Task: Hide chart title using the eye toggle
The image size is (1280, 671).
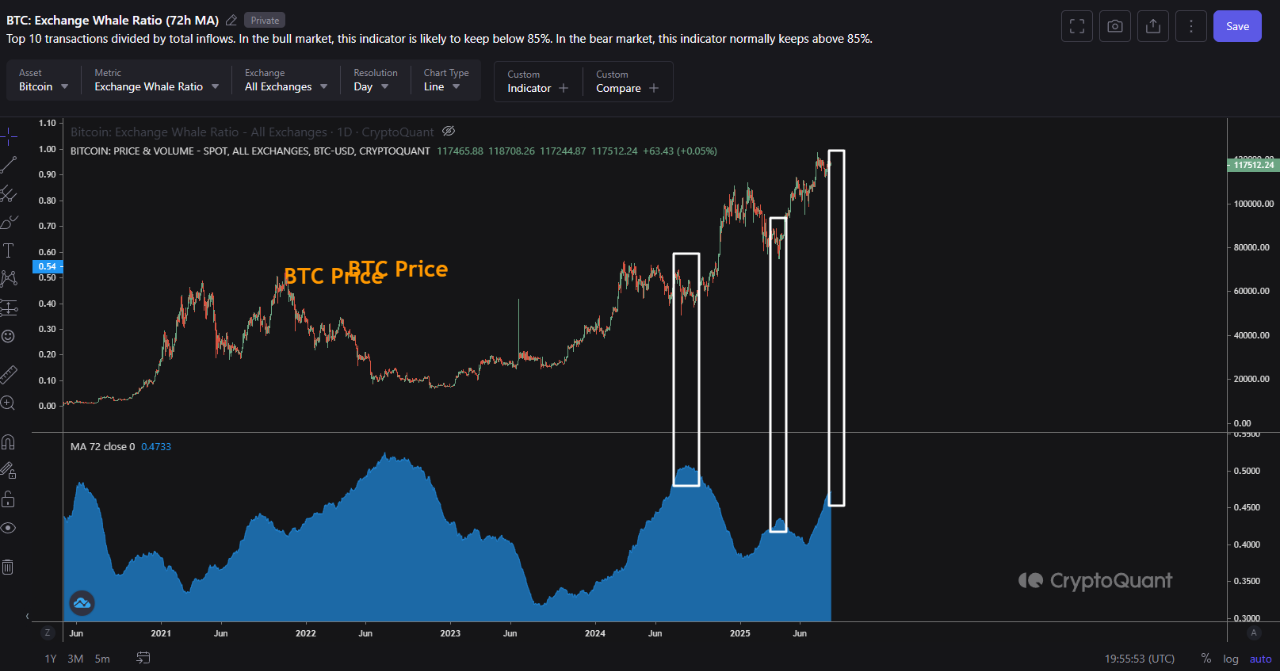Action: click(x=448, y=131)
